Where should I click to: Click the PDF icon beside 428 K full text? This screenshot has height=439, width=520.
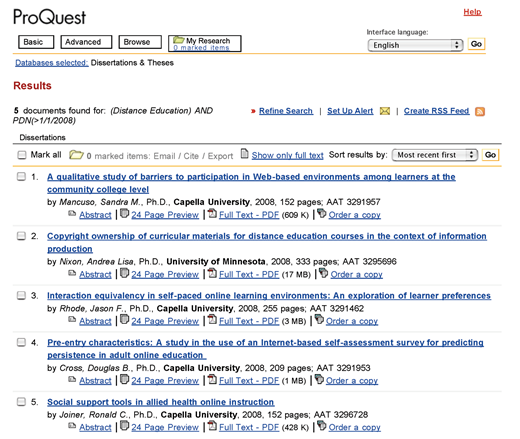point(212,426)
